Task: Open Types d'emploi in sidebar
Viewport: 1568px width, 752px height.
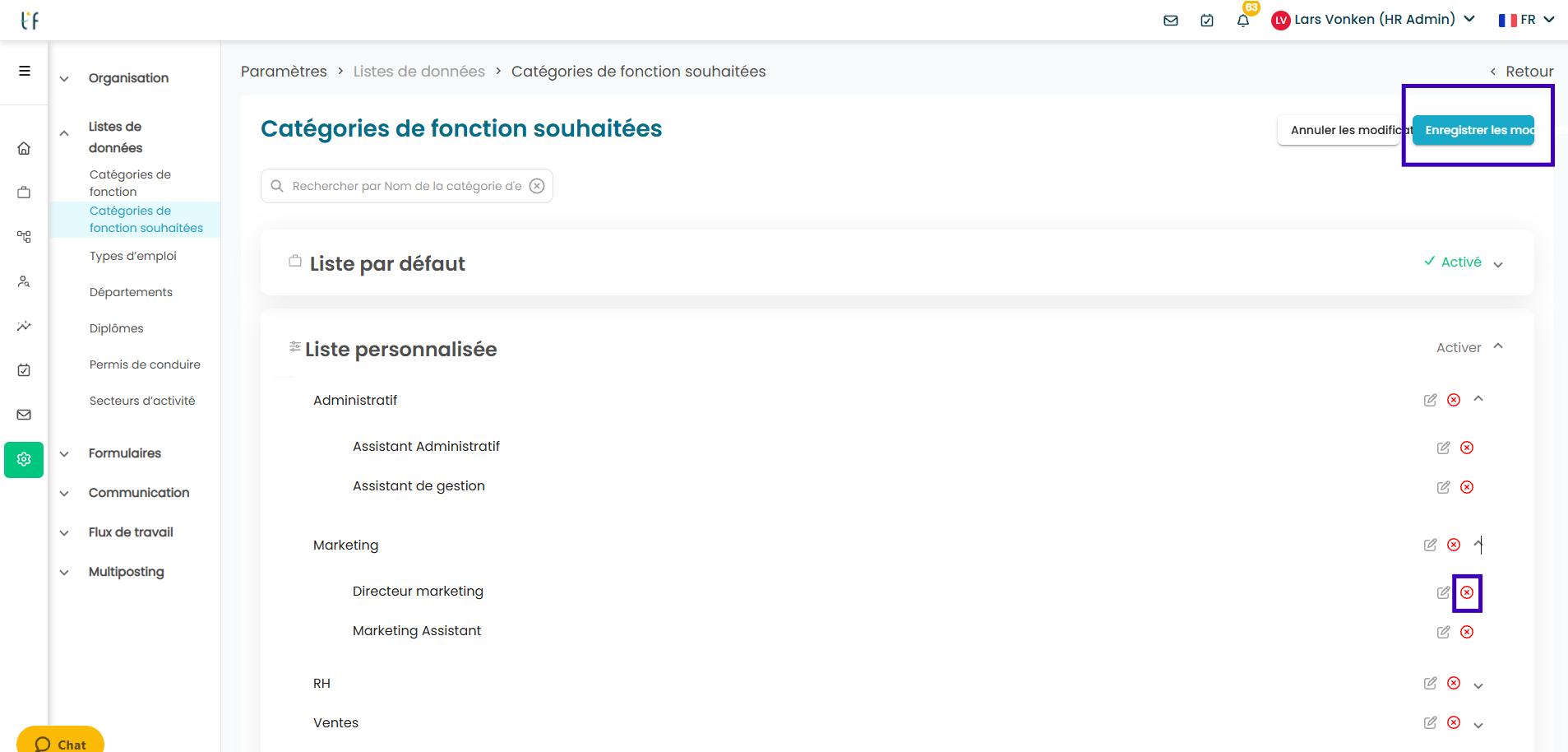Action: pos(133,256)
